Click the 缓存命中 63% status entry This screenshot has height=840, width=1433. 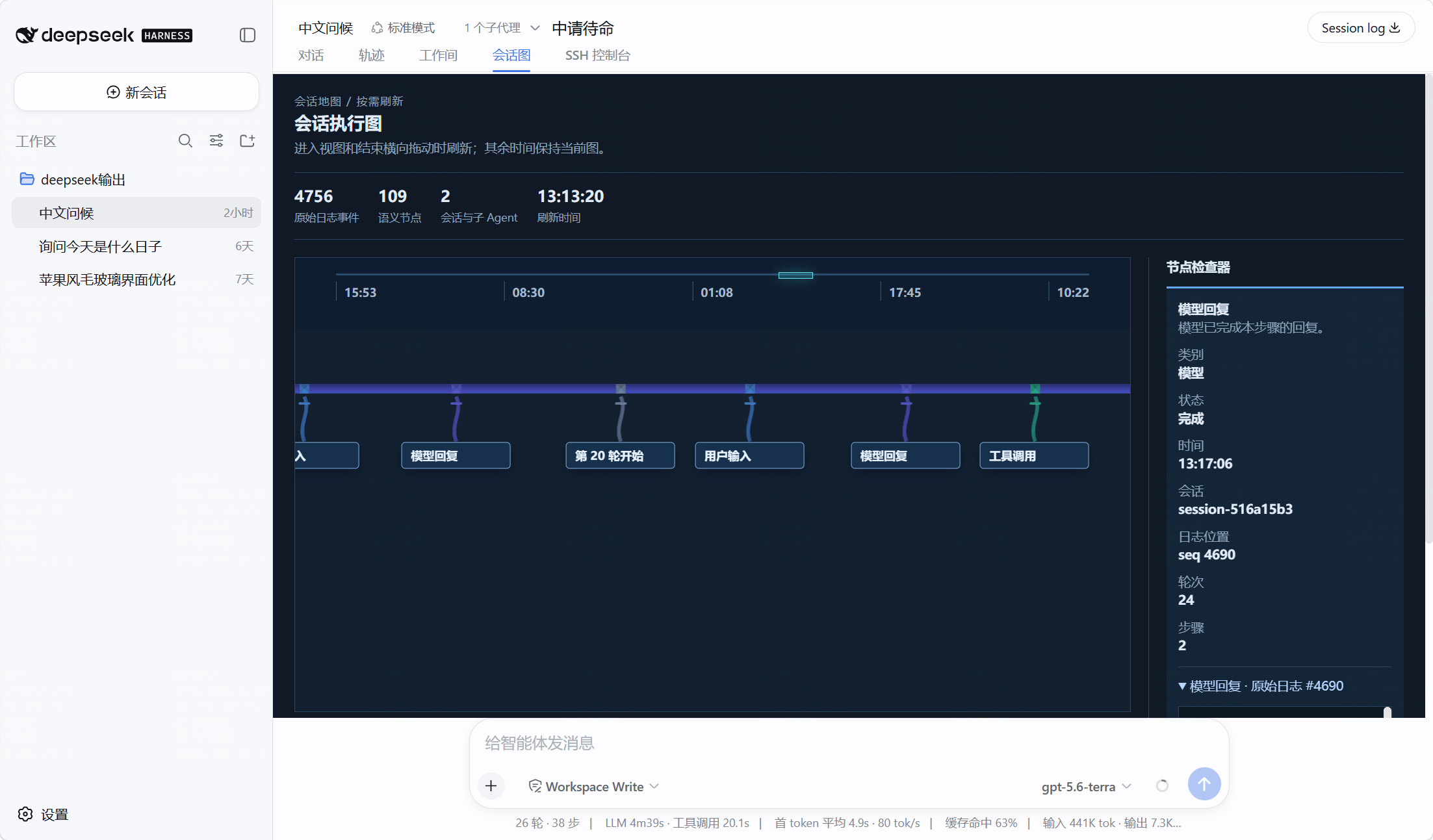pyautogui.click(x=981, y=823)
